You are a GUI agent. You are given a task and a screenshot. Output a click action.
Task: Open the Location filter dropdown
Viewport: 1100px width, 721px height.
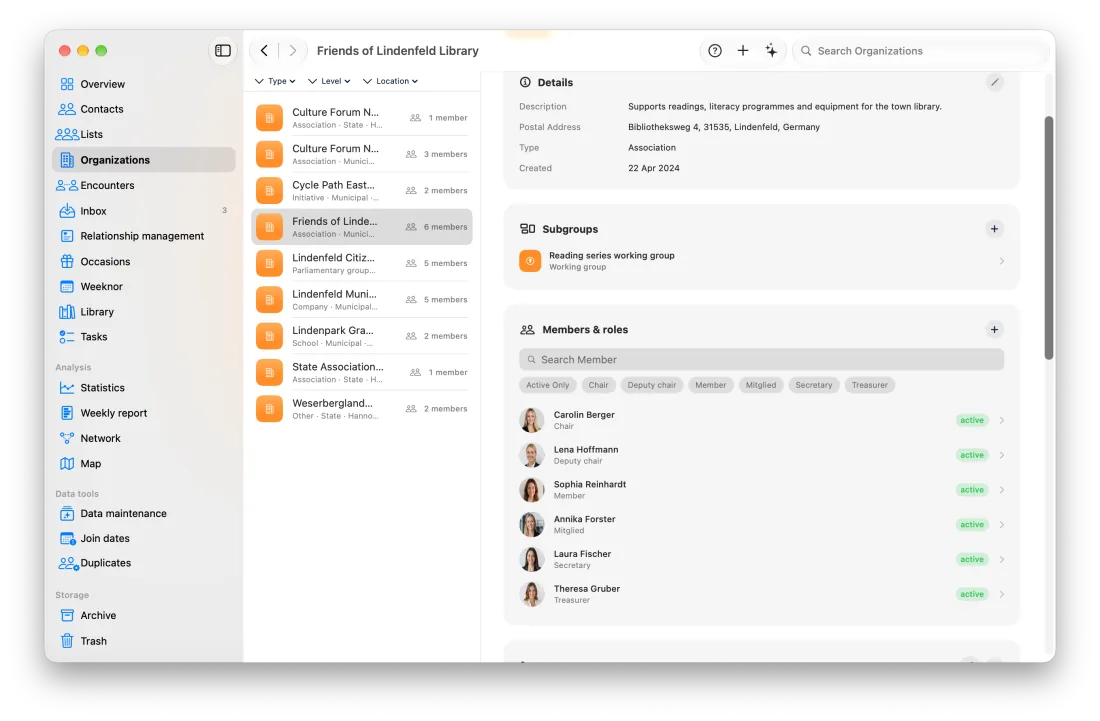tap(390, 81)
